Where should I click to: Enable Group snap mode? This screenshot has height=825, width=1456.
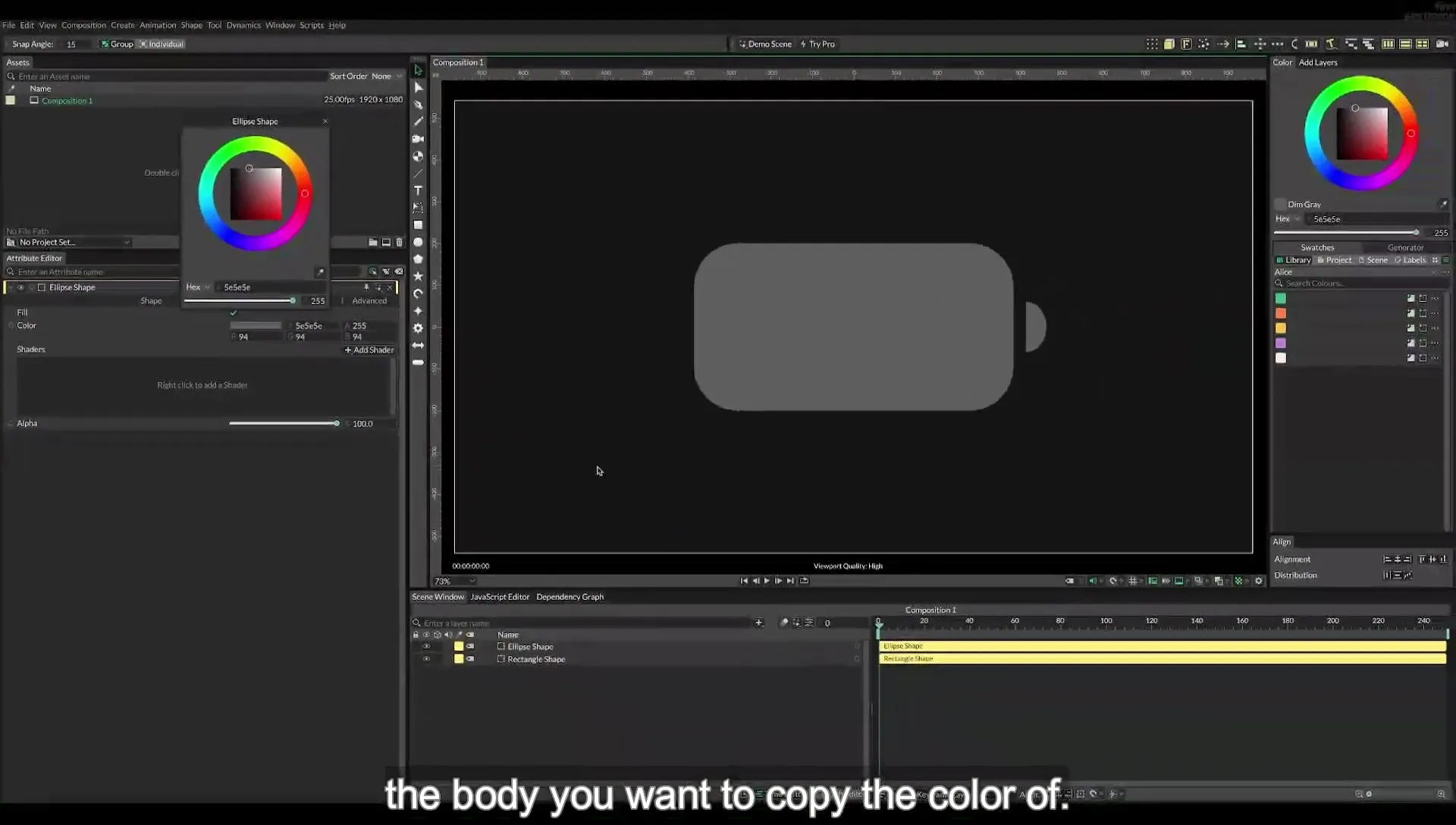tap(117, 44)
